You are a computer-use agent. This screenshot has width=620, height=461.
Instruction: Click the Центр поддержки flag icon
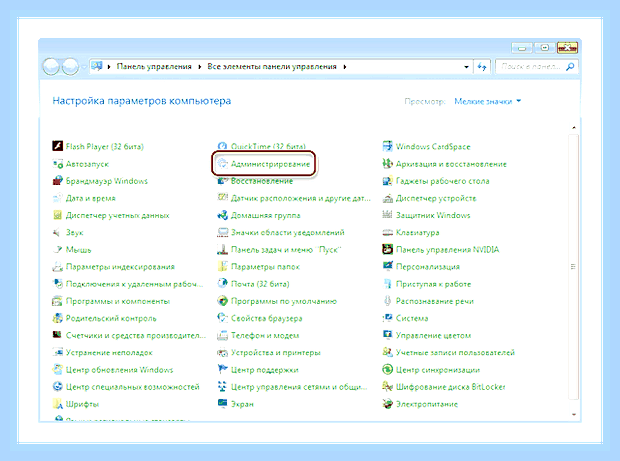(x=223, y=370)
